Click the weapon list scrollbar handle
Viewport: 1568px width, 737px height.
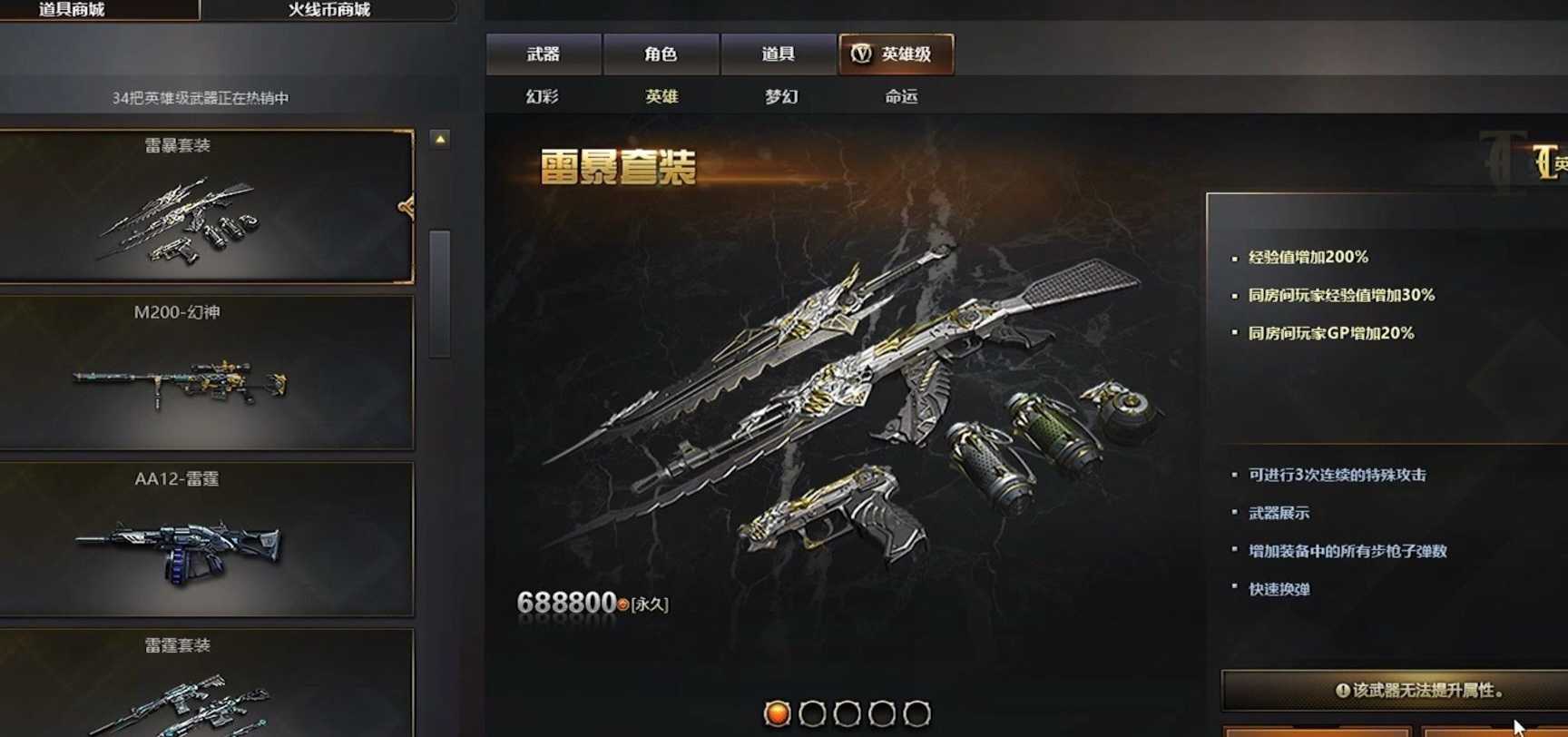coord(440,293)
